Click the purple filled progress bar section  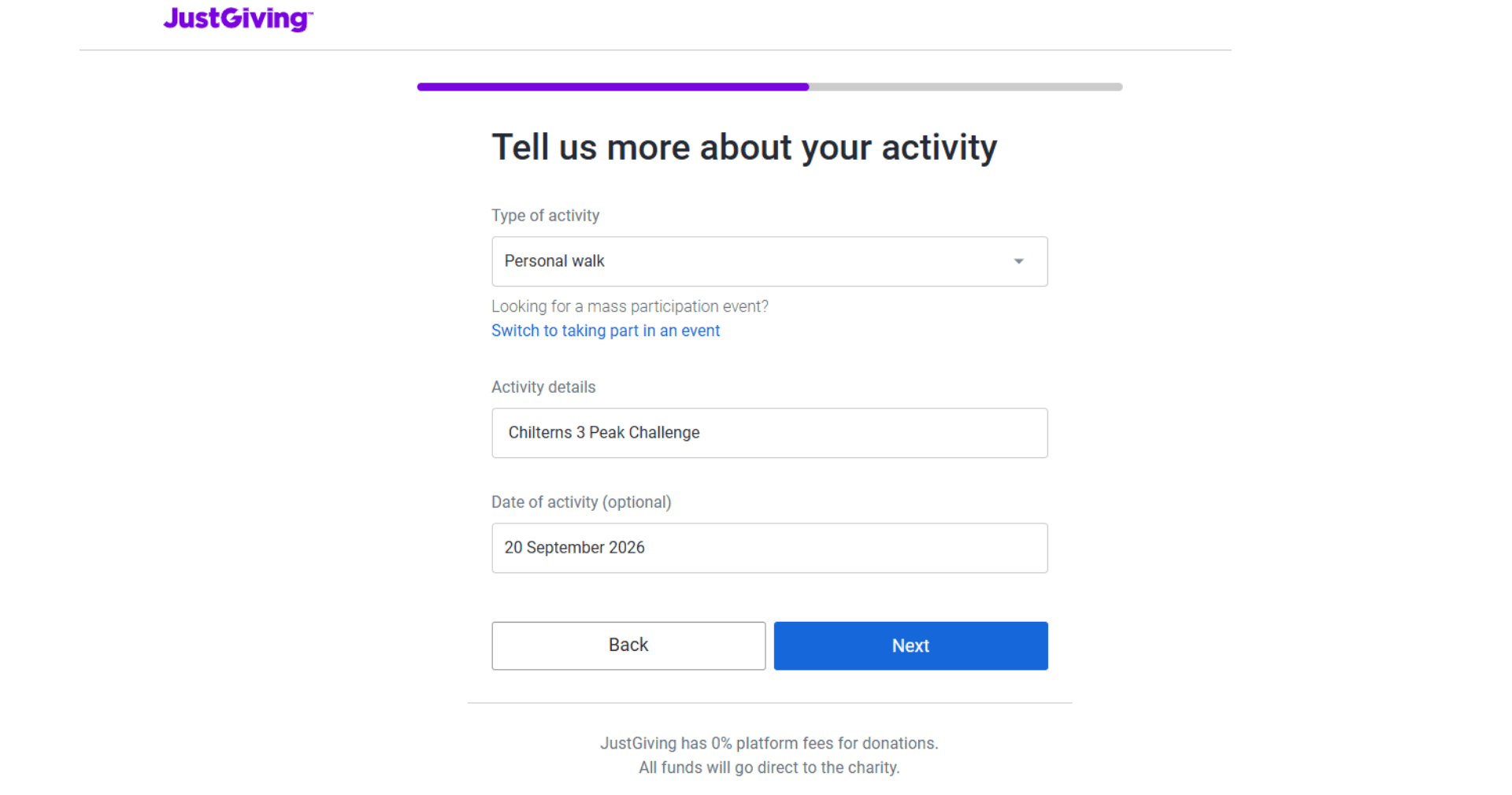pos(613,87)
